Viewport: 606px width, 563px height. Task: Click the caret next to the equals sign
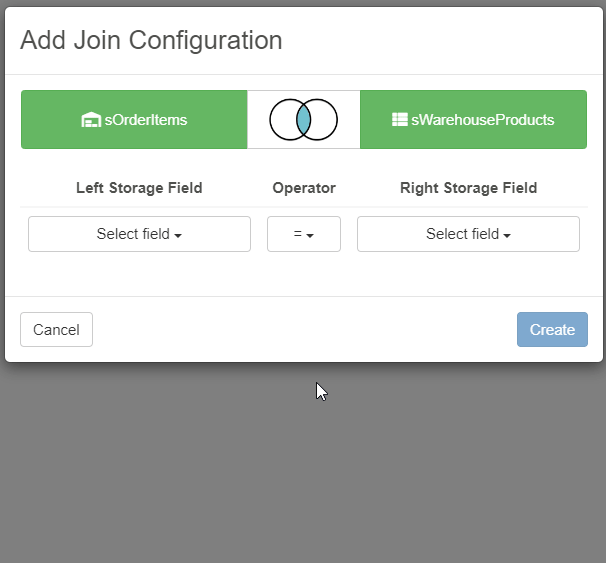pos(310,236)
